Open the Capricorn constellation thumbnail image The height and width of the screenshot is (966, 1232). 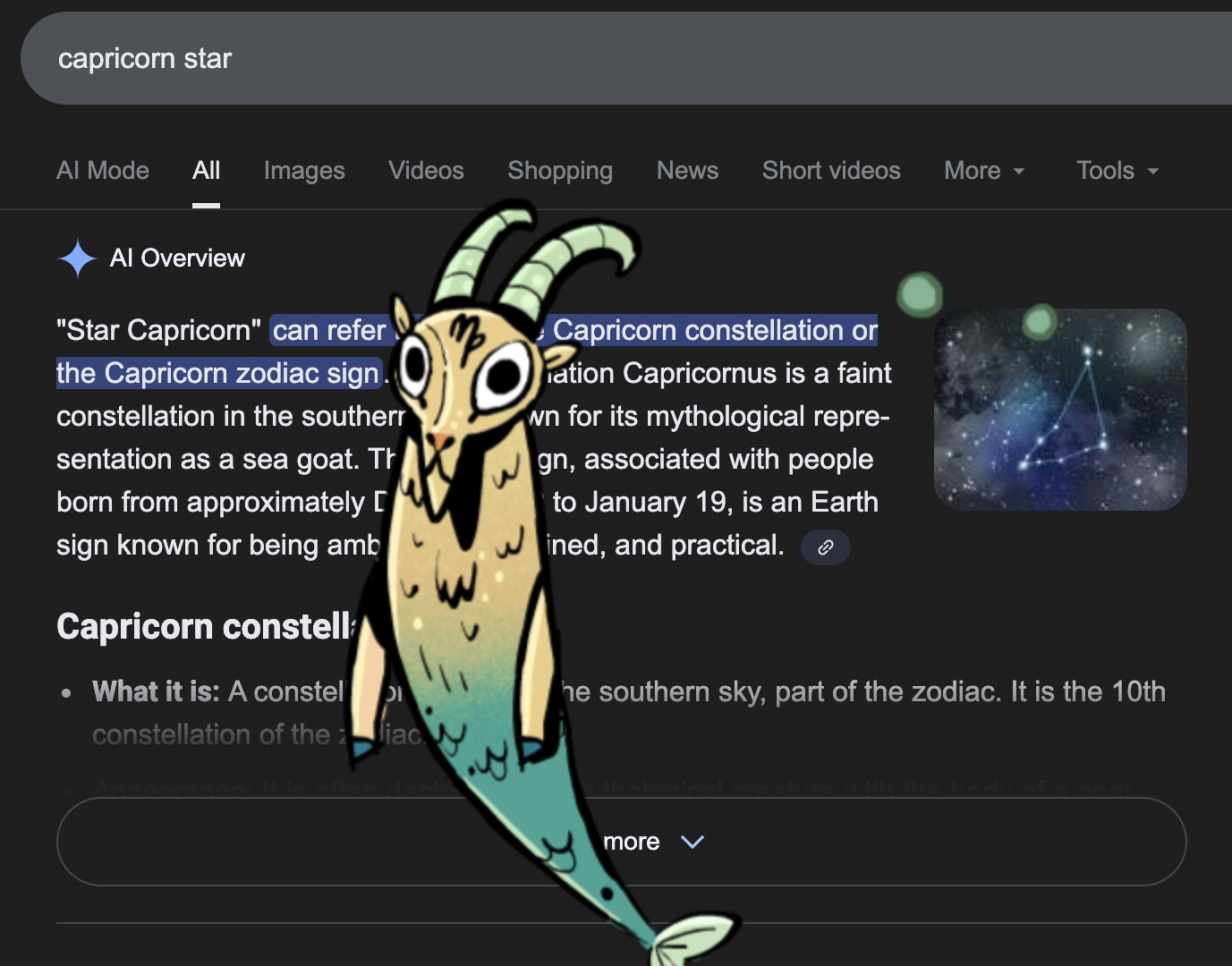[1060, 410]
